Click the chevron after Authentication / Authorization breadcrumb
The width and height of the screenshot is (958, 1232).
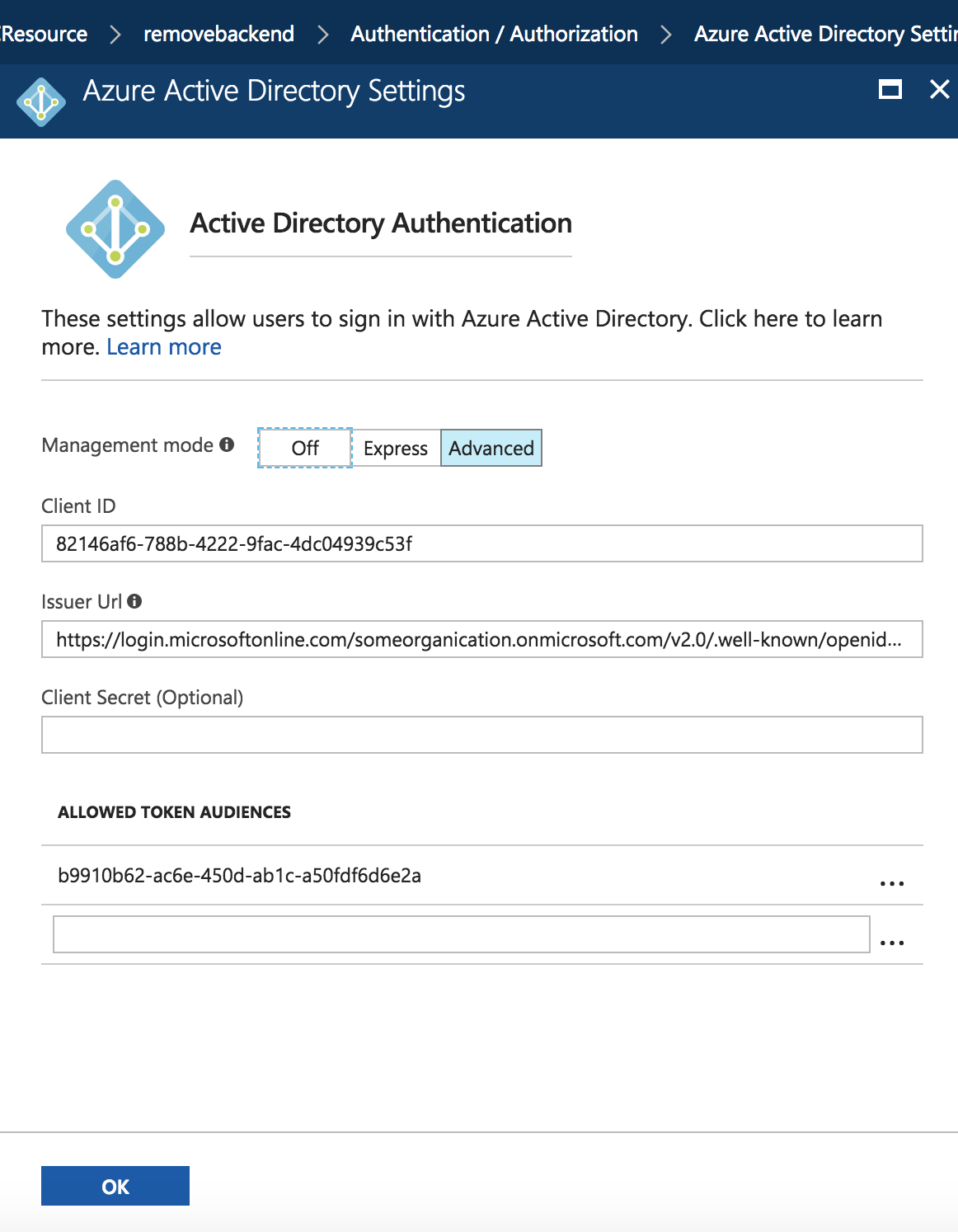(x=666, y=35)
